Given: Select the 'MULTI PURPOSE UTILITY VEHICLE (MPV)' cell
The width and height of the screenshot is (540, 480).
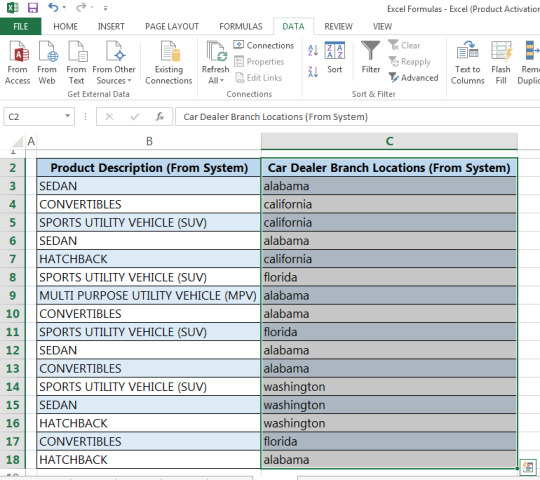Looking at the screenshot, I should (x=149, y=295).
